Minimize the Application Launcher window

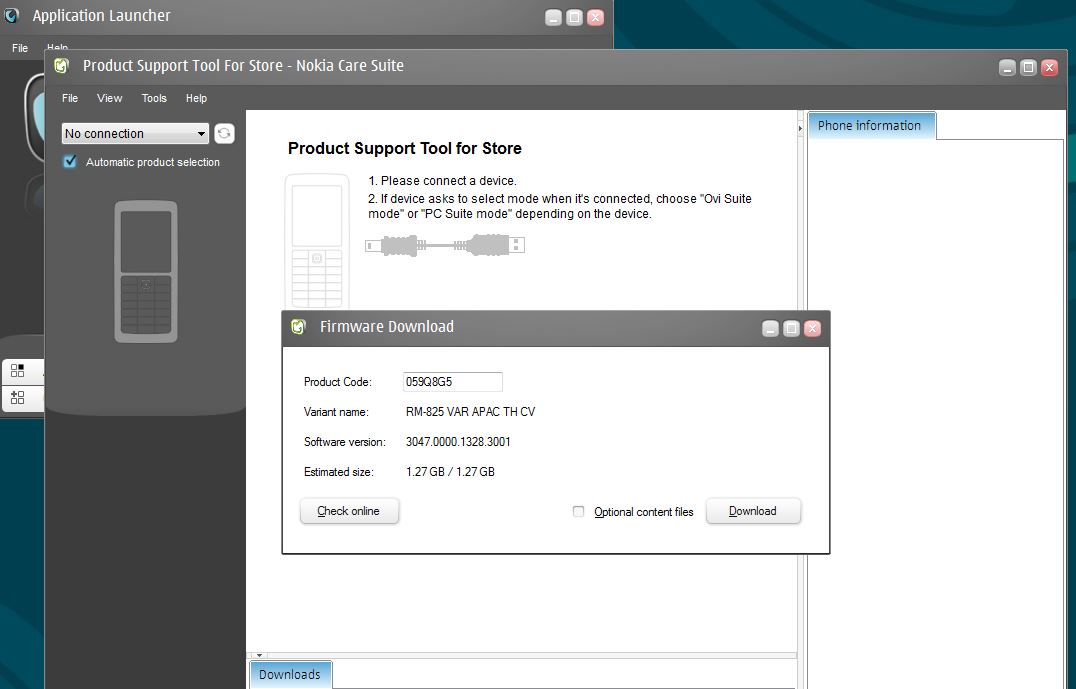(554, 18)
